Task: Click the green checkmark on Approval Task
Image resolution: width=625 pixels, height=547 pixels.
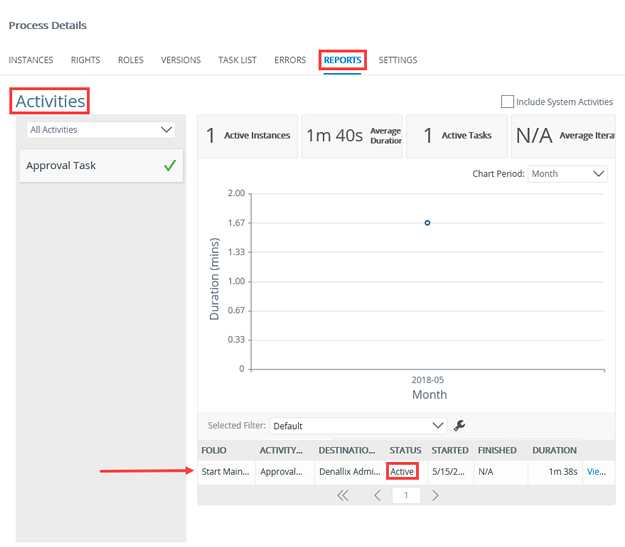Action: point(170,166)
